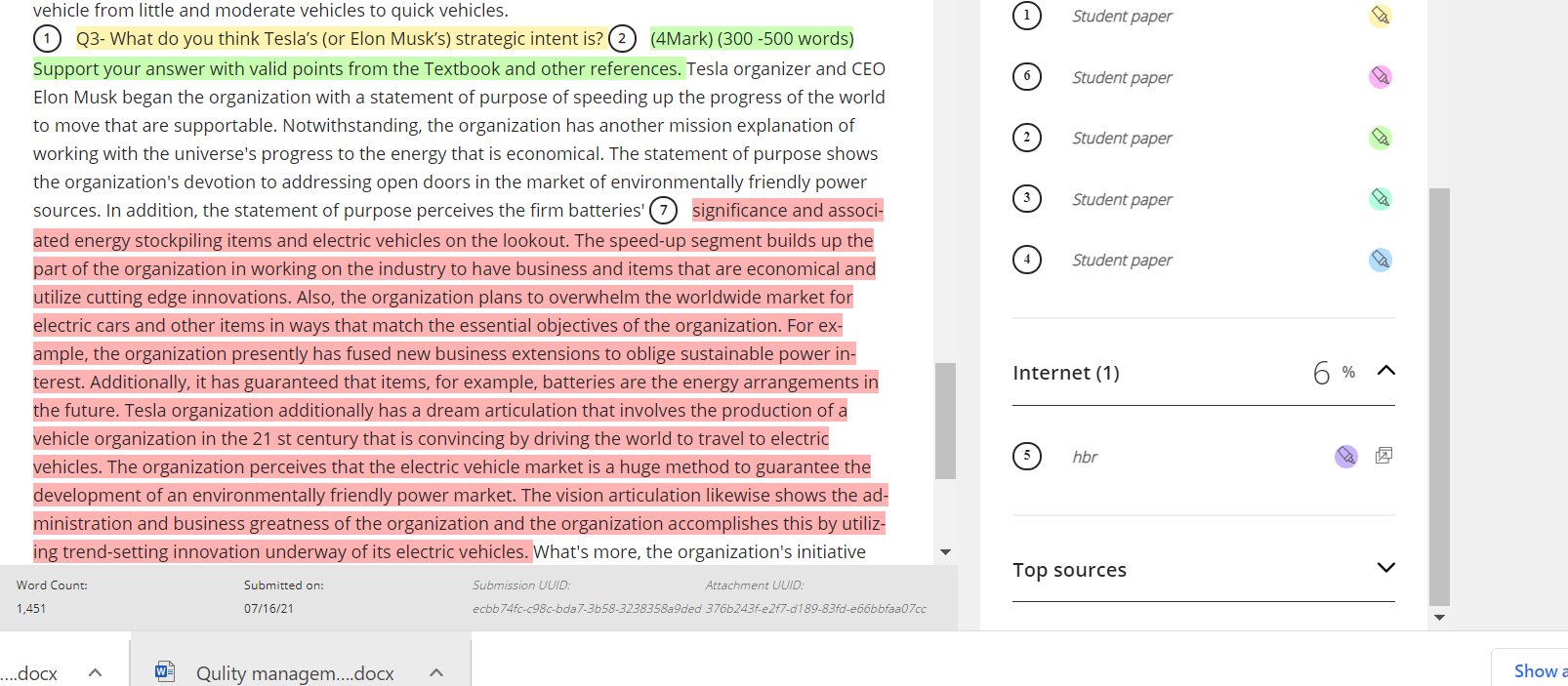Click match marker 1 before Q3 text
This screenshot has height=686, width=1568.
tap(47, 39)
